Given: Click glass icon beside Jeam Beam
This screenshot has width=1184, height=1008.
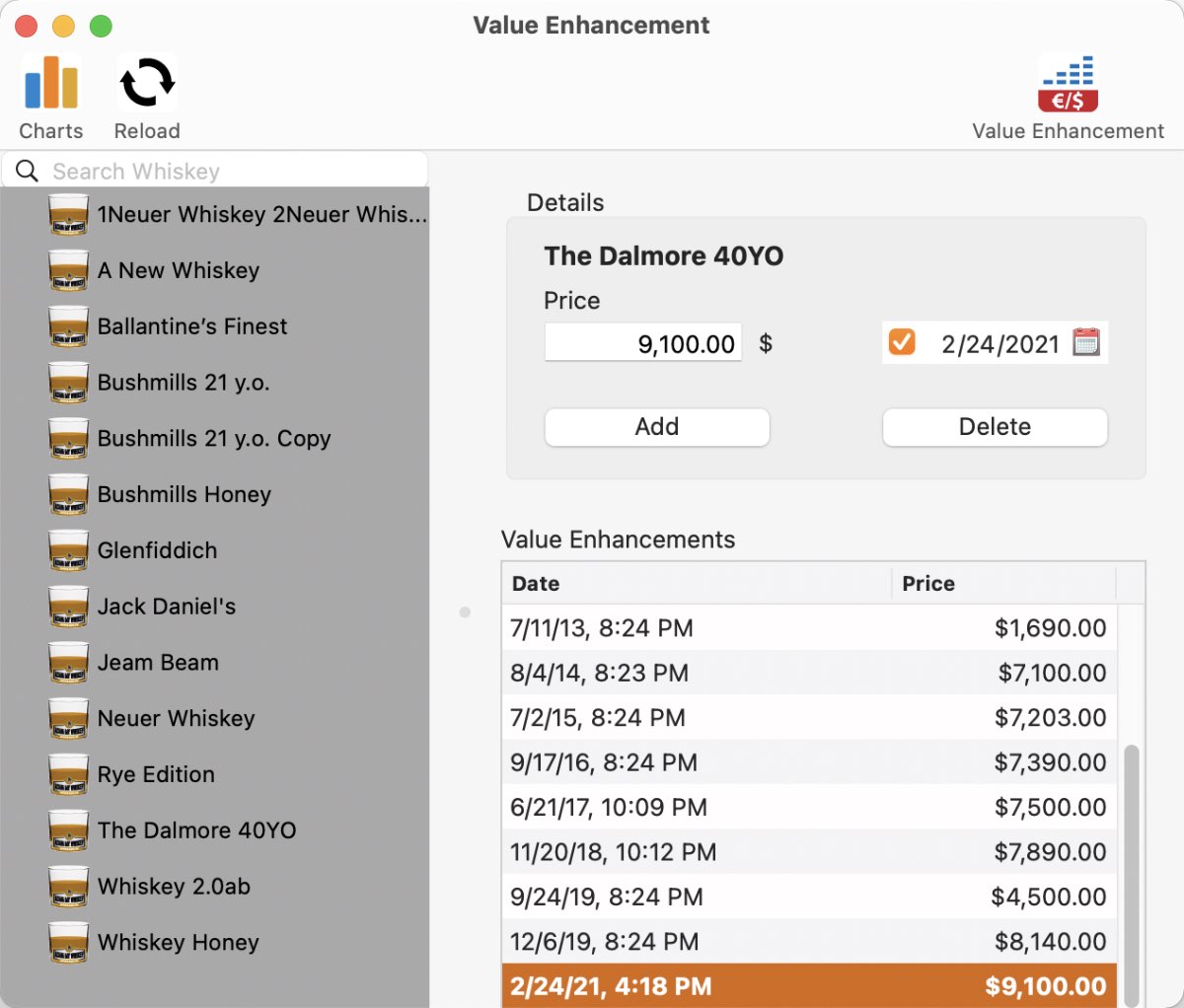Looking at the screenshot, I should tap(69, 663).
